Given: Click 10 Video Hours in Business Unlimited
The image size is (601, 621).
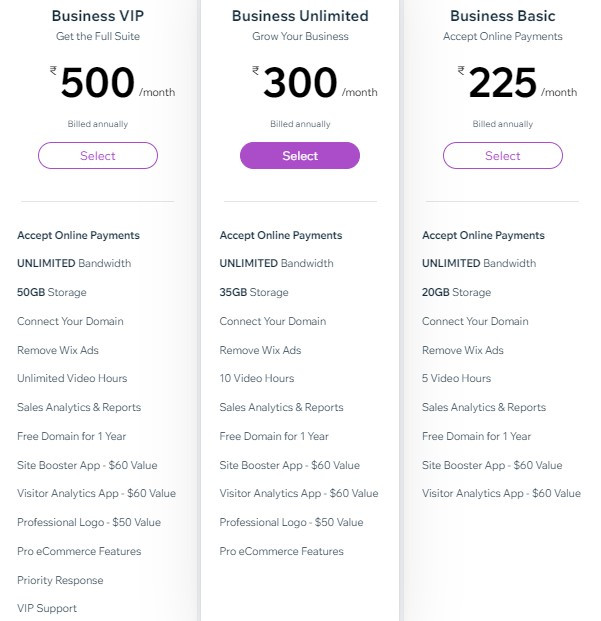Looking at the screenshot, I should [257, 378].
